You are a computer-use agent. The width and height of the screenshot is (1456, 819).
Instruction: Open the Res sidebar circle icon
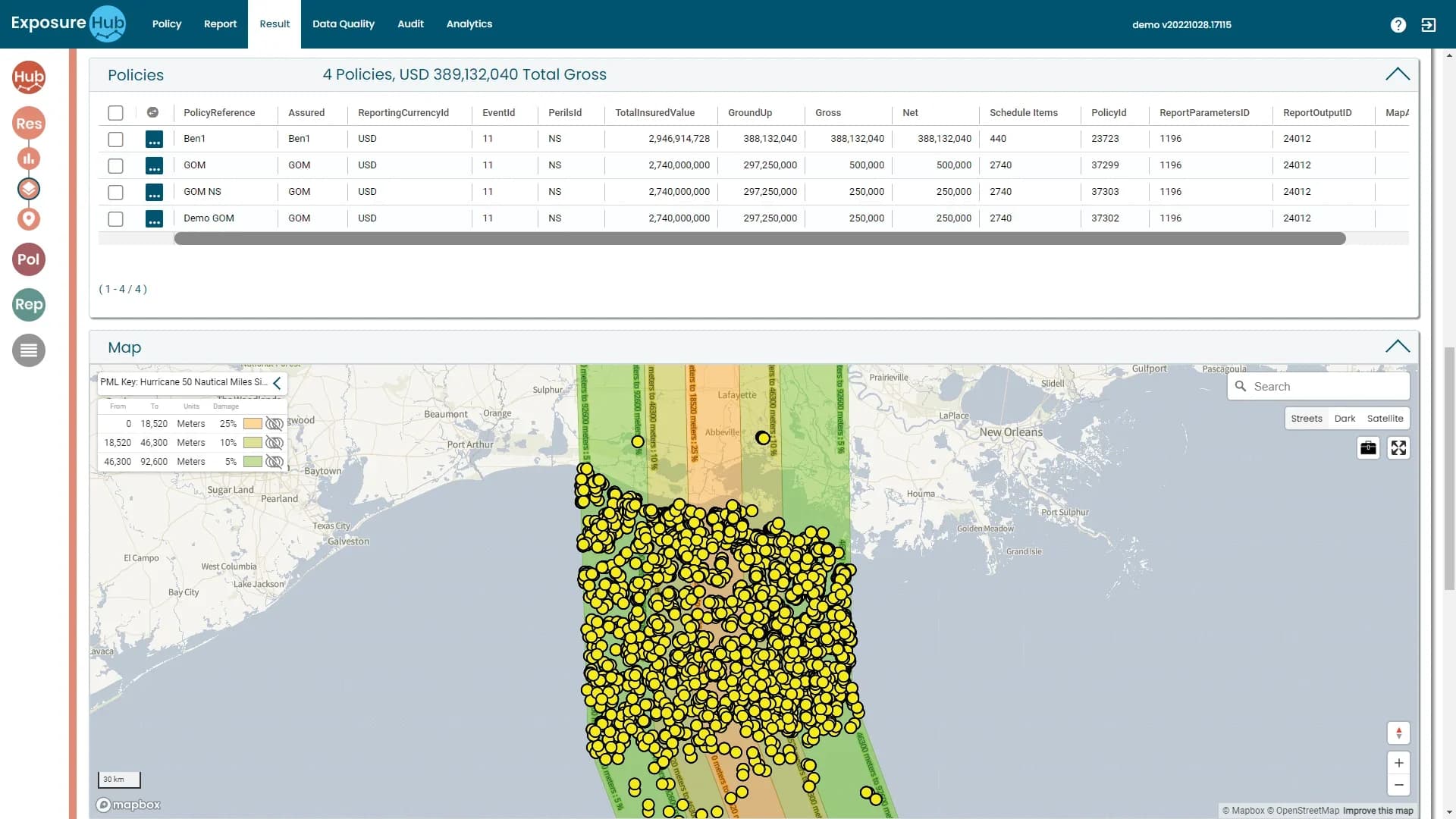[x=29, y=123]
